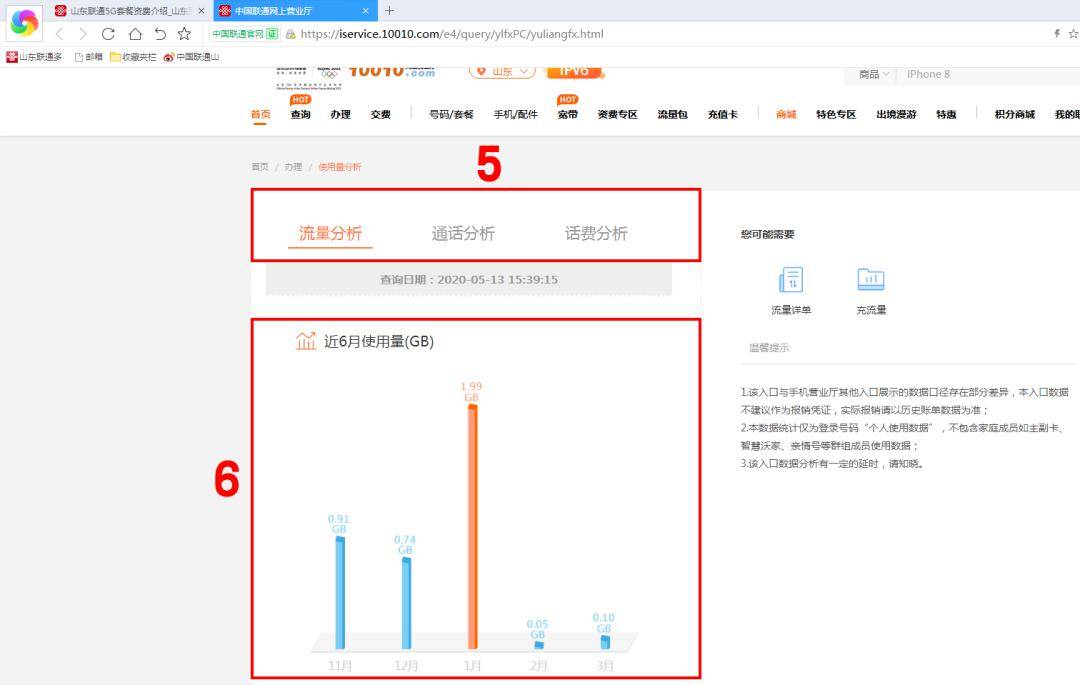Go to the browser home page
This screenshot has width=1080, height=685.
(135, 34)
